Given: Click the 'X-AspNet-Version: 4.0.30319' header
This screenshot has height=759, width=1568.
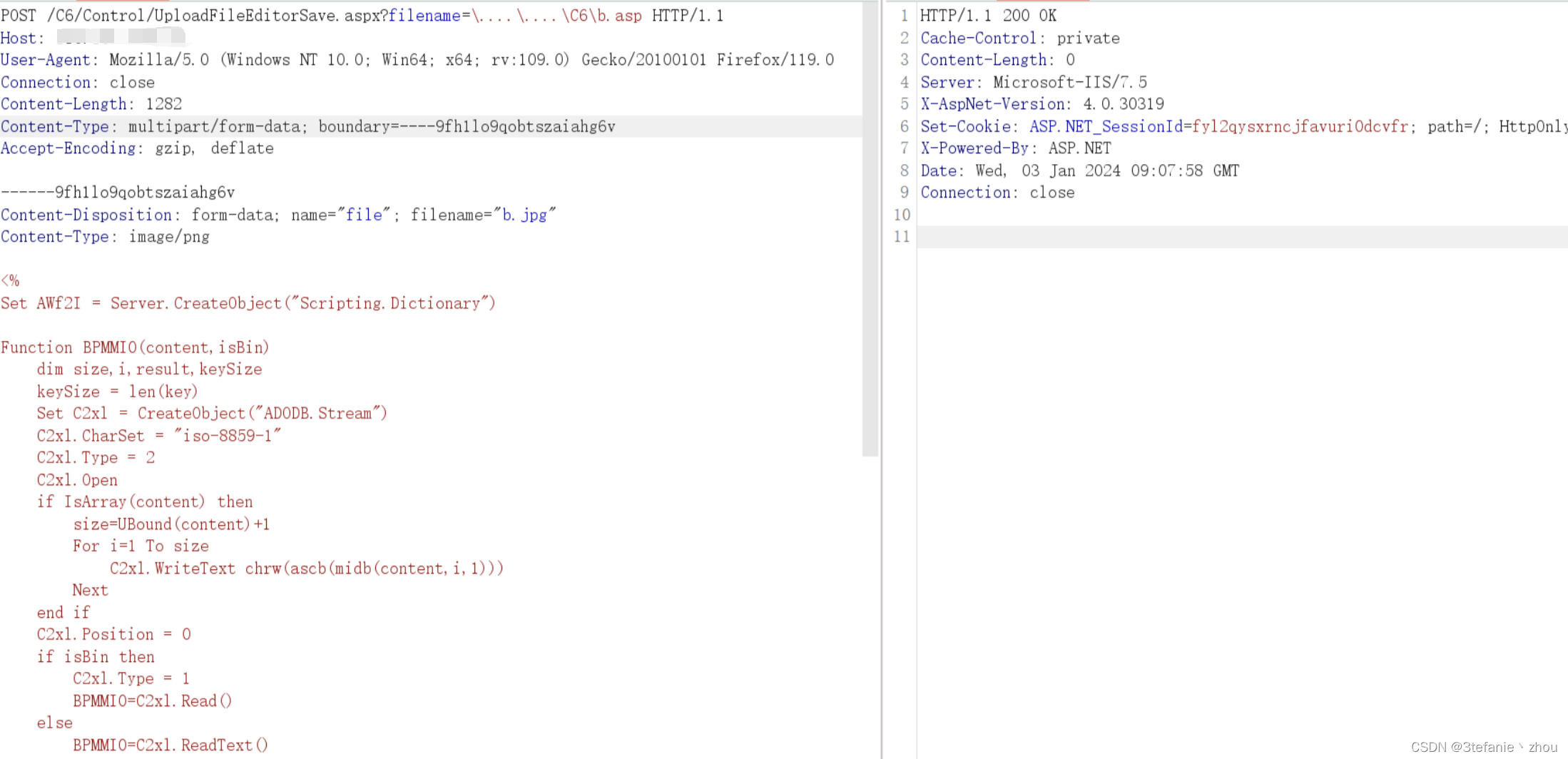Looking at the screenshot, I should [x=1042, y=104].
